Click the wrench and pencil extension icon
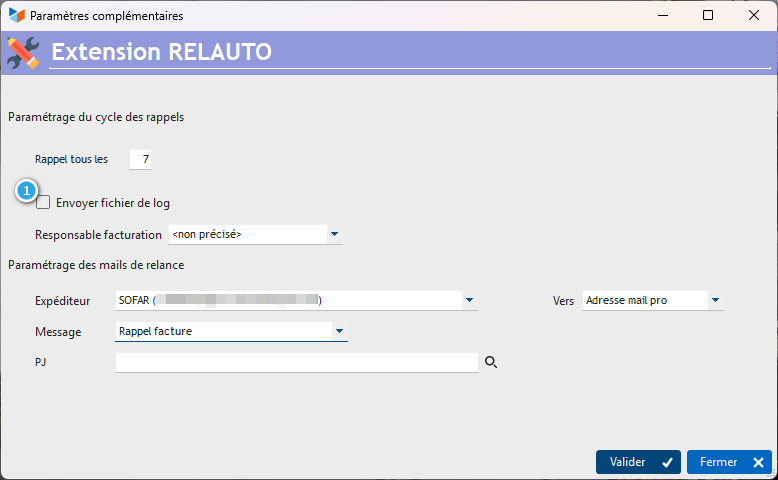 click(x=23, y=53)
